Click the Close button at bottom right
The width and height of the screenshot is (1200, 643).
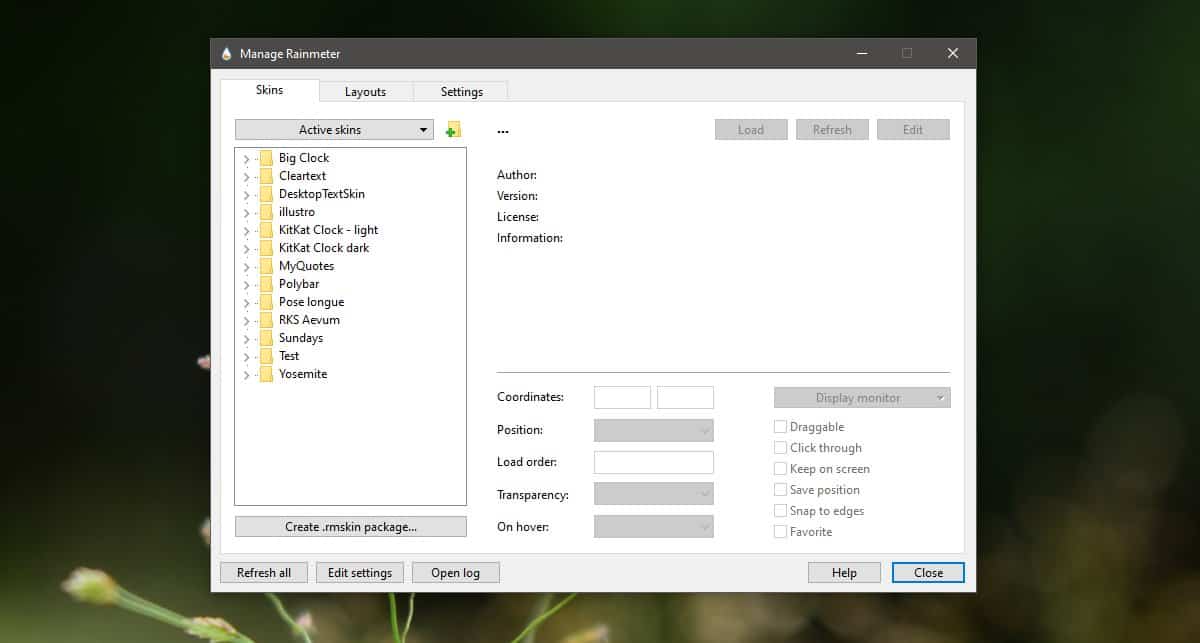click(x=928, y=573)
